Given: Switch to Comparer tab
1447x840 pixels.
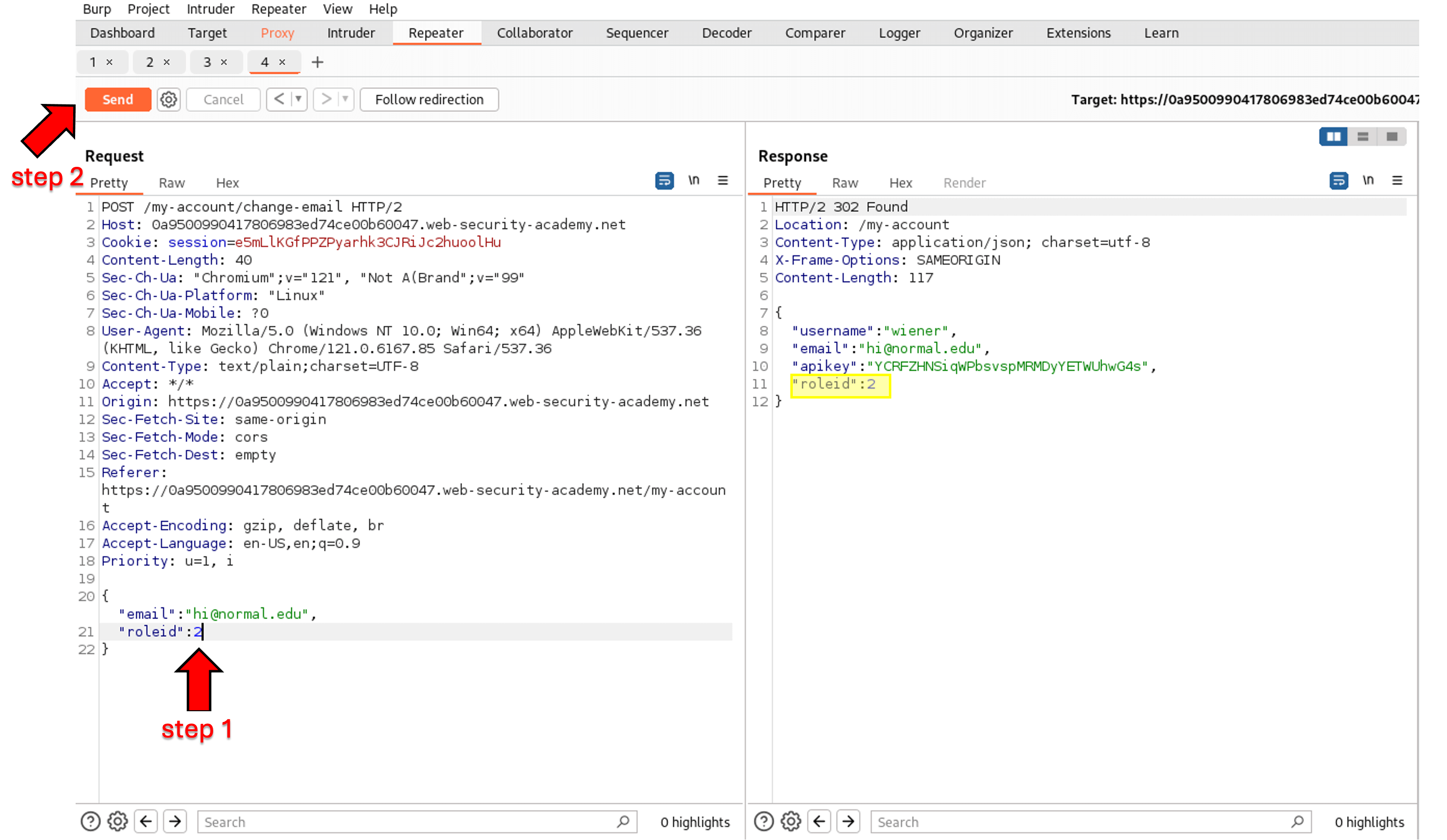Looking at the screenshot, I should click(x=815, y=33).
